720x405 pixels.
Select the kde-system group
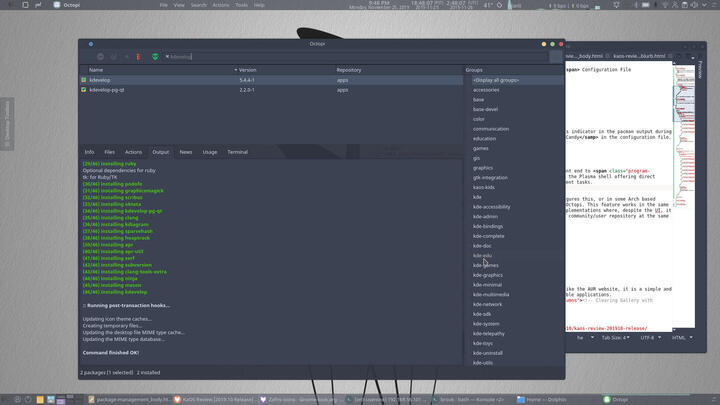click(x=486, y=324)
